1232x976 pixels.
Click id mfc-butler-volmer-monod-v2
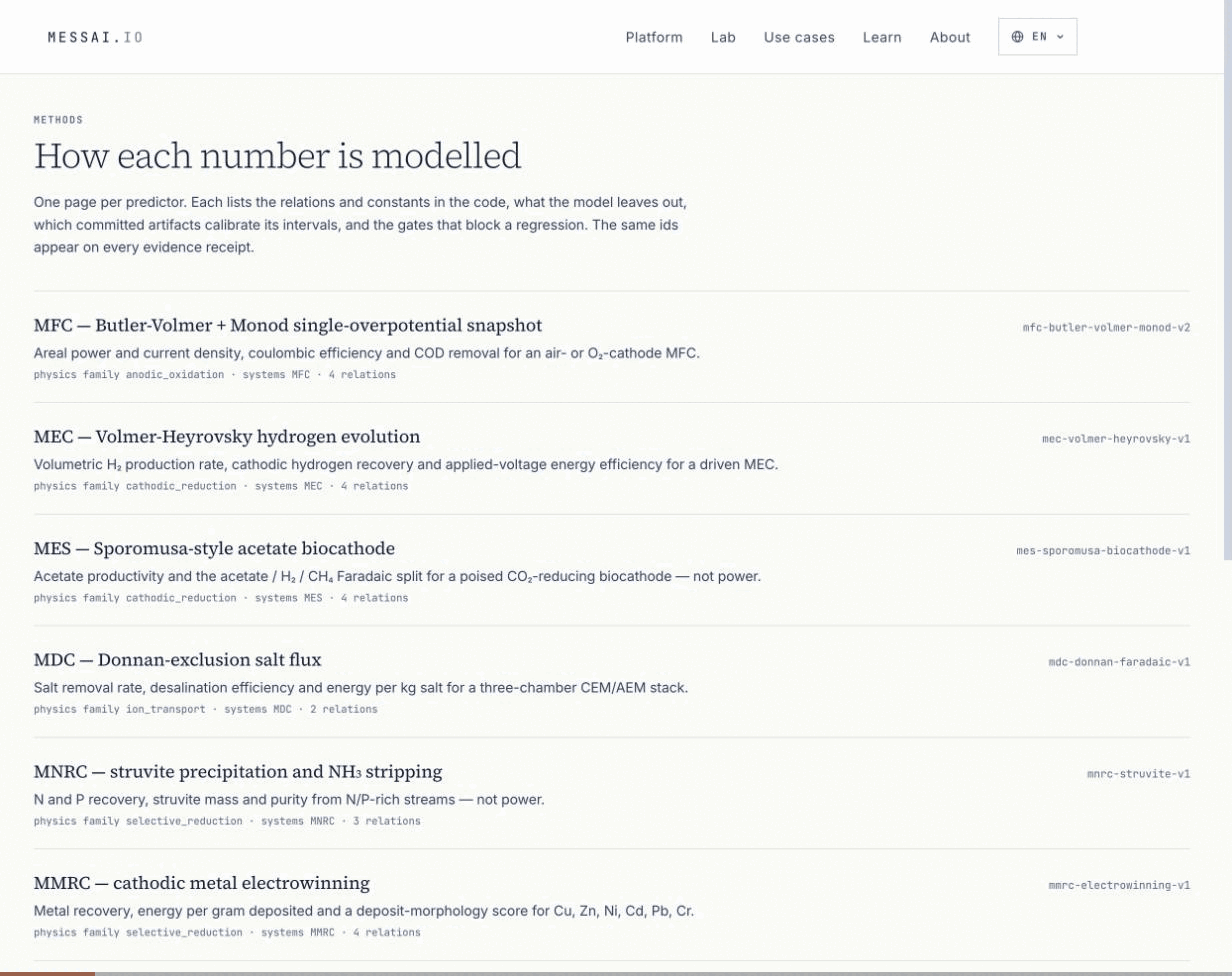[1106, 327]
